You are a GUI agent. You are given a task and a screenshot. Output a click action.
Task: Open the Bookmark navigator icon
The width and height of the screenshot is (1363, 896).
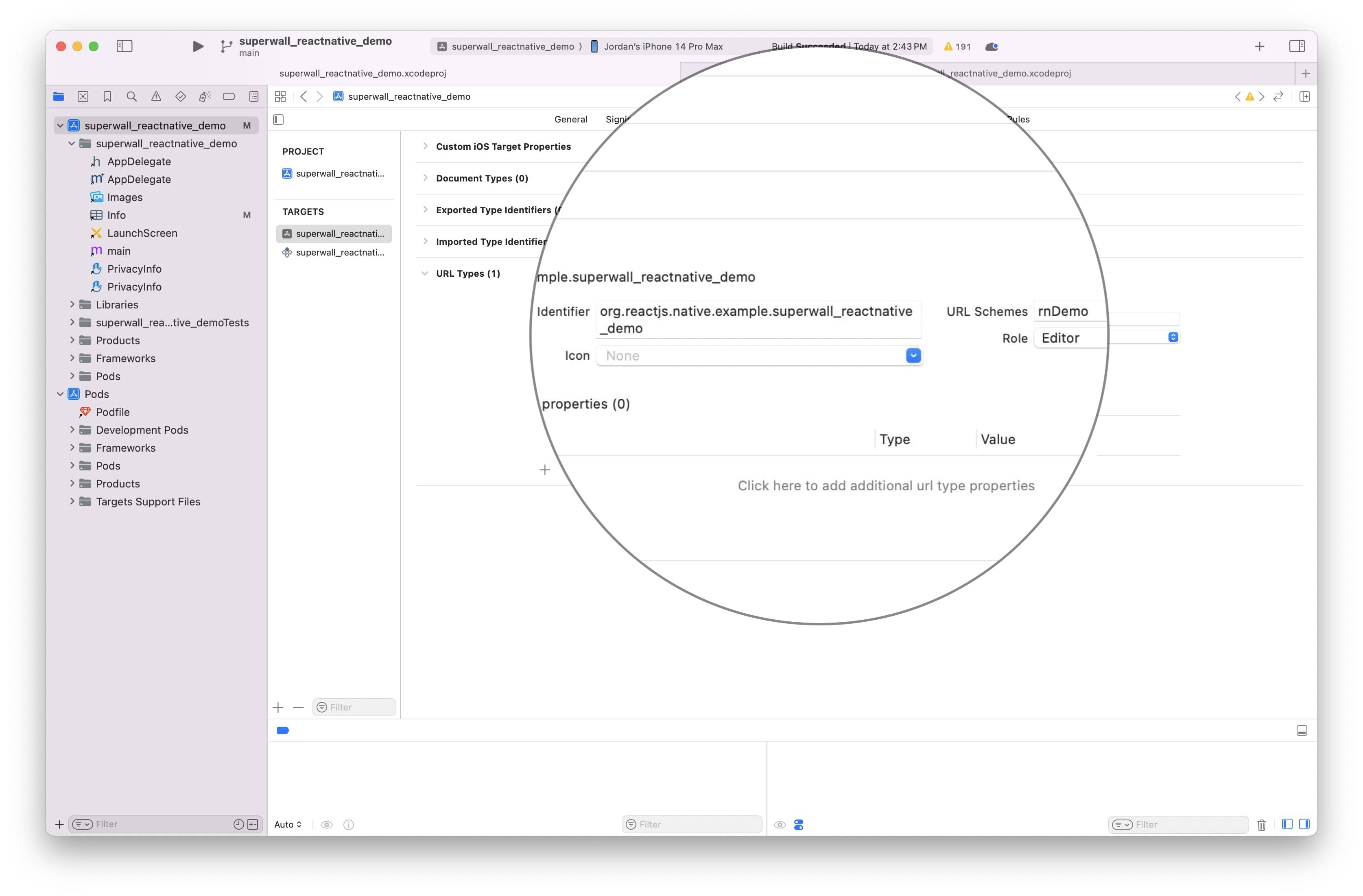pyautogui.click(x=107, y=96)
